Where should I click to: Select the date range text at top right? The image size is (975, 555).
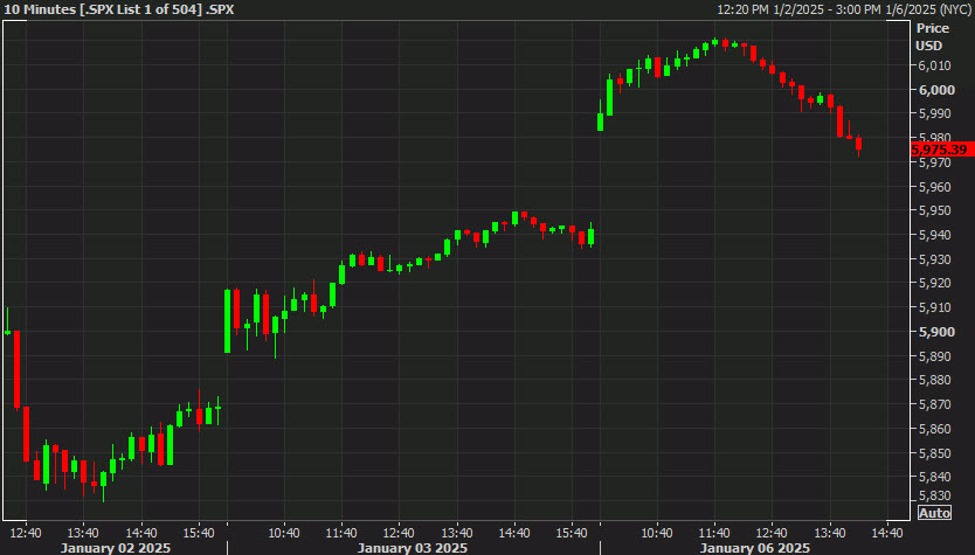point(844,9)
